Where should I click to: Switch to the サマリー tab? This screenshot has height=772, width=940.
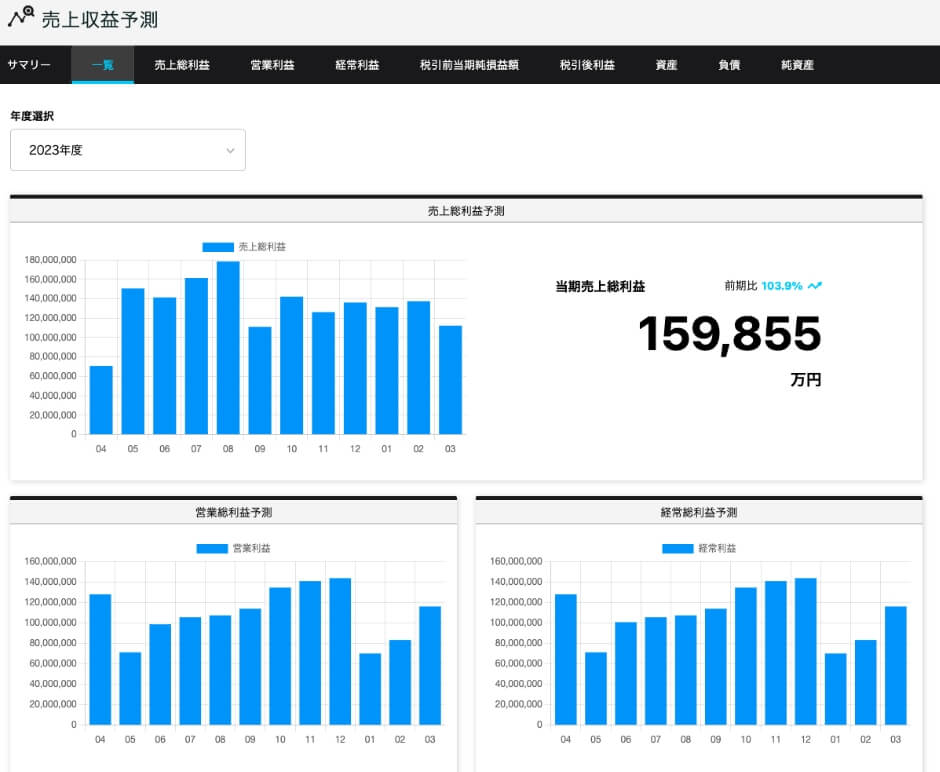click(x=31, y=64)
